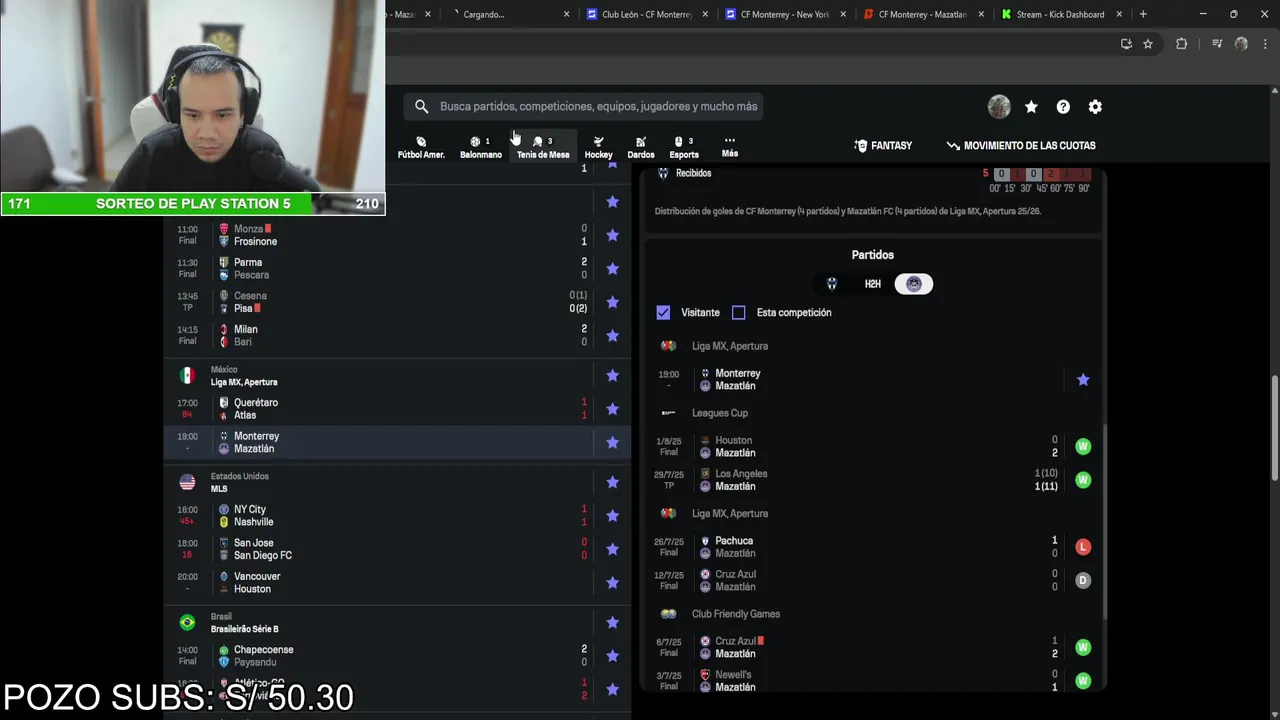The width and height of the screenshot is (1280, 720).
Task: Open the Esports section
Action: [684, 147]
